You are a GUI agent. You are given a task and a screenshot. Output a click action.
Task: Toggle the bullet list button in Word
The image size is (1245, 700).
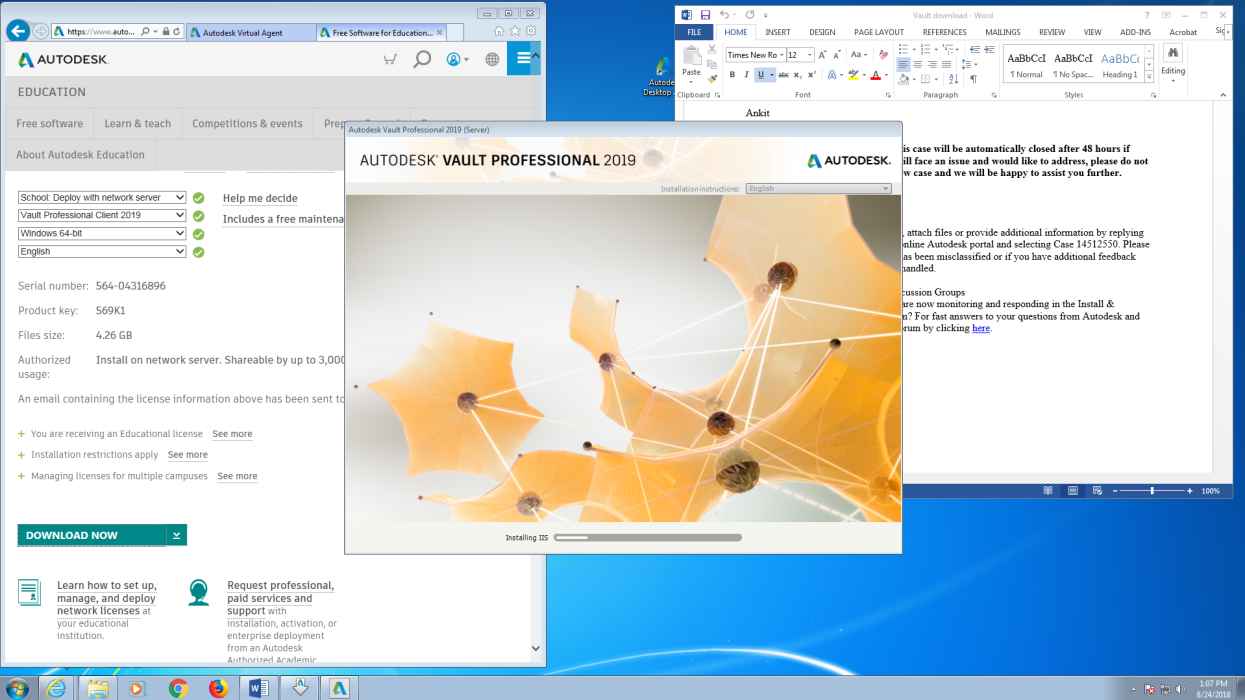[x=902, y=50]
